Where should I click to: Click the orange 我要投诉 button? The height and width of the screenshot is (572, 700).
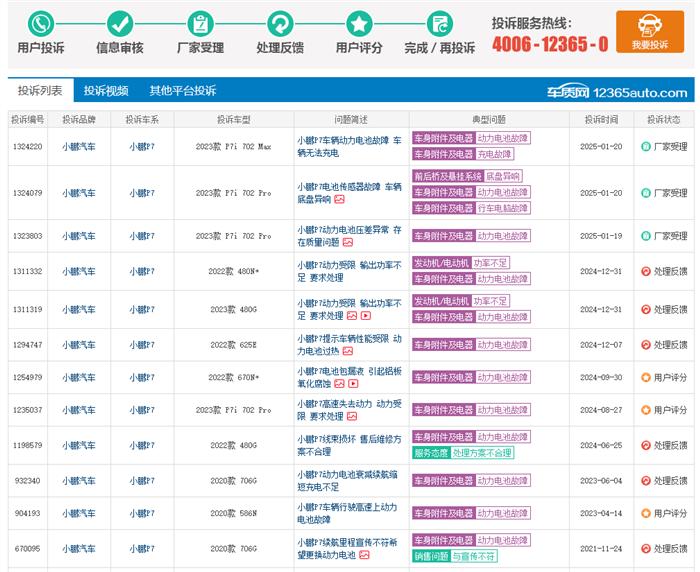pyautogui.click(x=650, y=32)
